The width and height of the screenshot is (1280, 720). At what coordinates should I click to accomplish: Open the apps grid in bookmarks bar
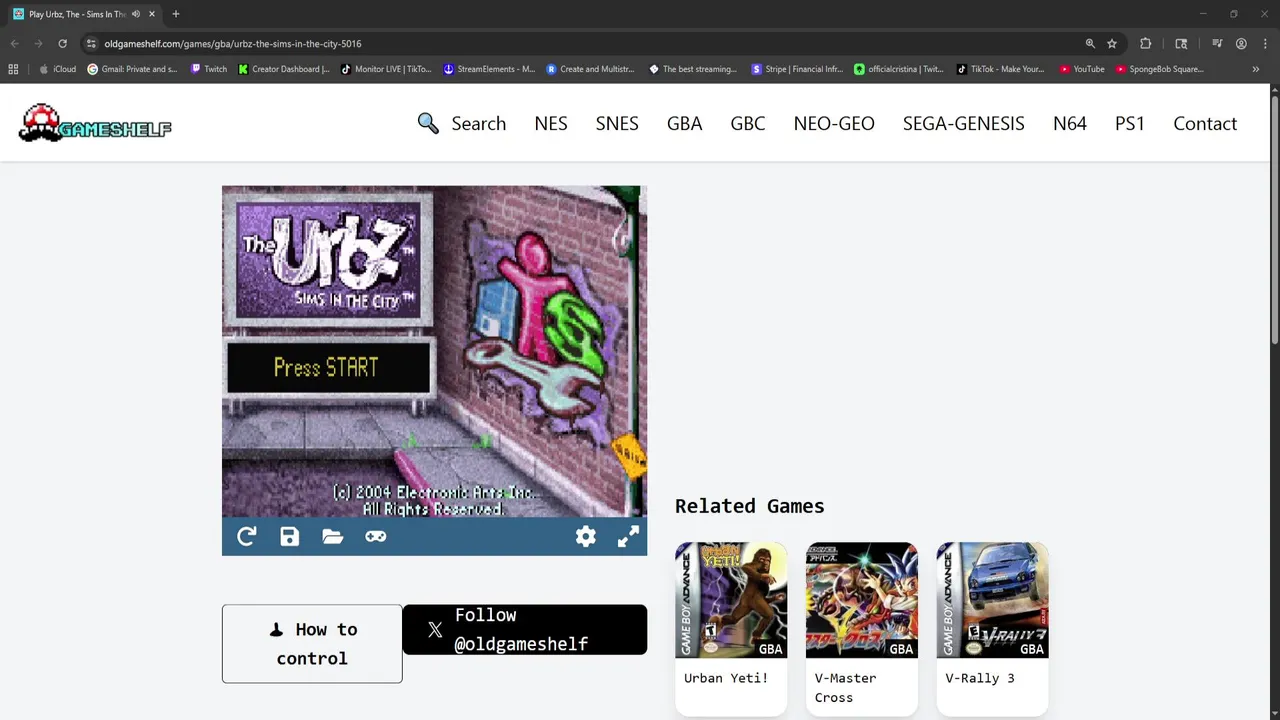(x=13, y=69)
